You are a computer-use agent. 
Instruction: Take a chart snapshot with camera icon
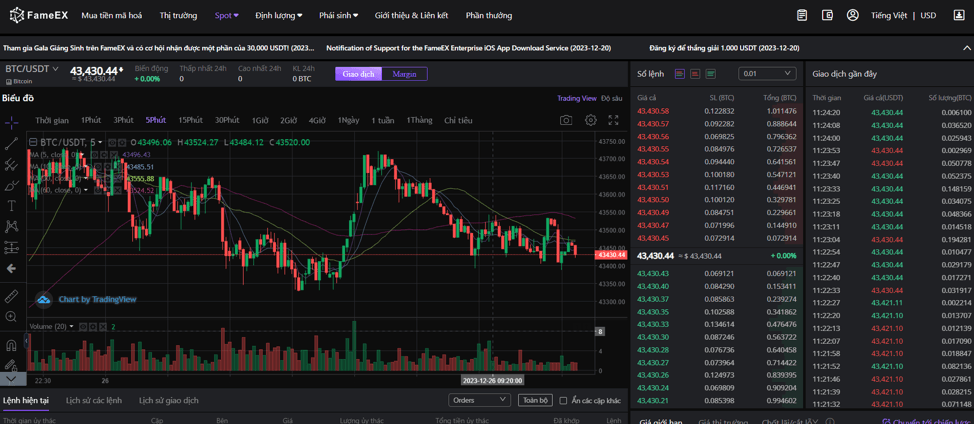click(x=566, y=120)
